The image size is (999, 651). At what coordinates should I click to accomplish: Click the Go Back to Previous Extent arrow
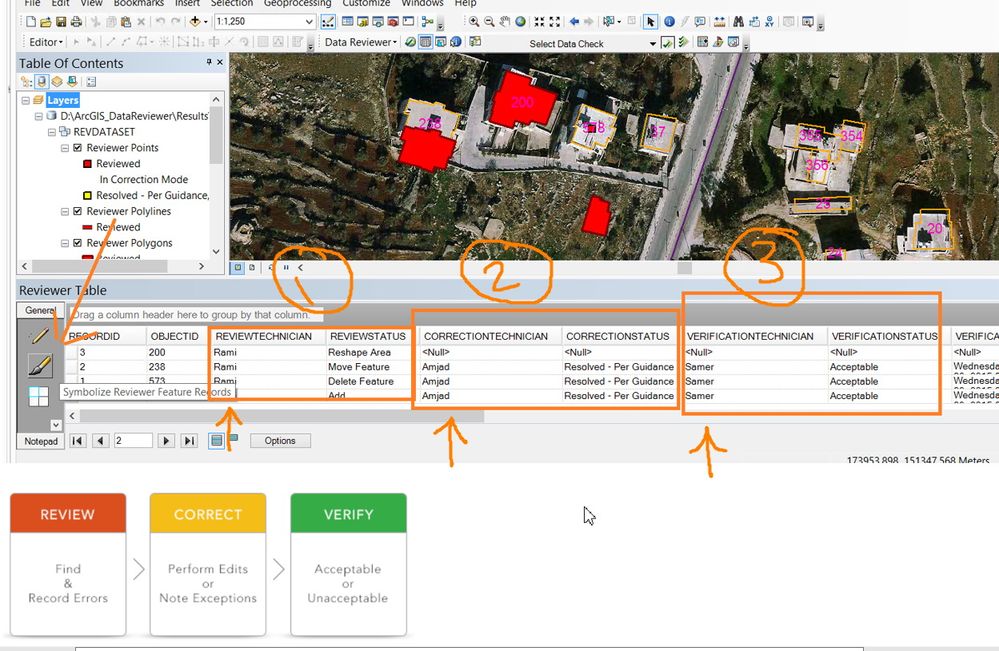coord(574,22)
